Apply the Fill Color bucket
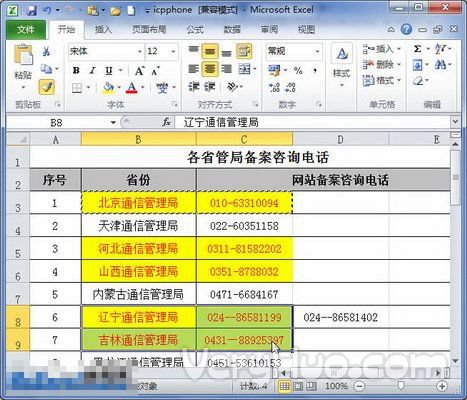The height and width of the screenshot is (400, 467). coord(108,88)
